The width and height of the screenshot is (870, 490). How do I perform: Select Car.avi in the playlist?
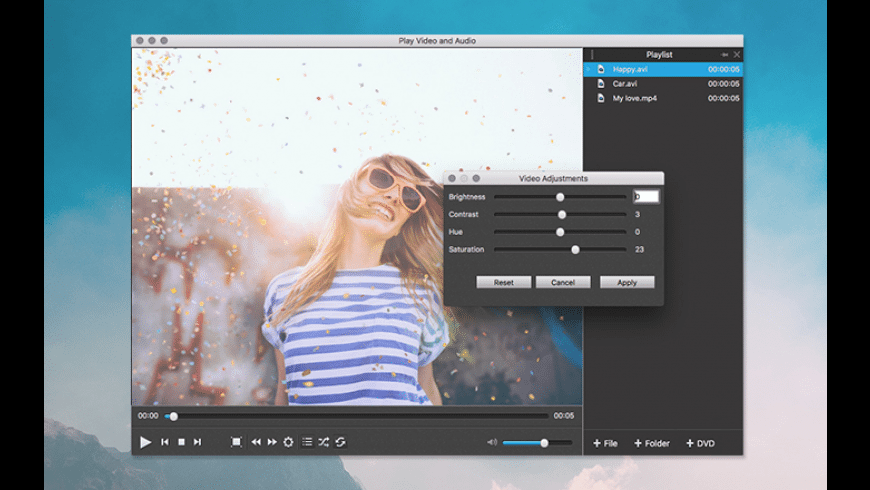click(x=625, y=84)
